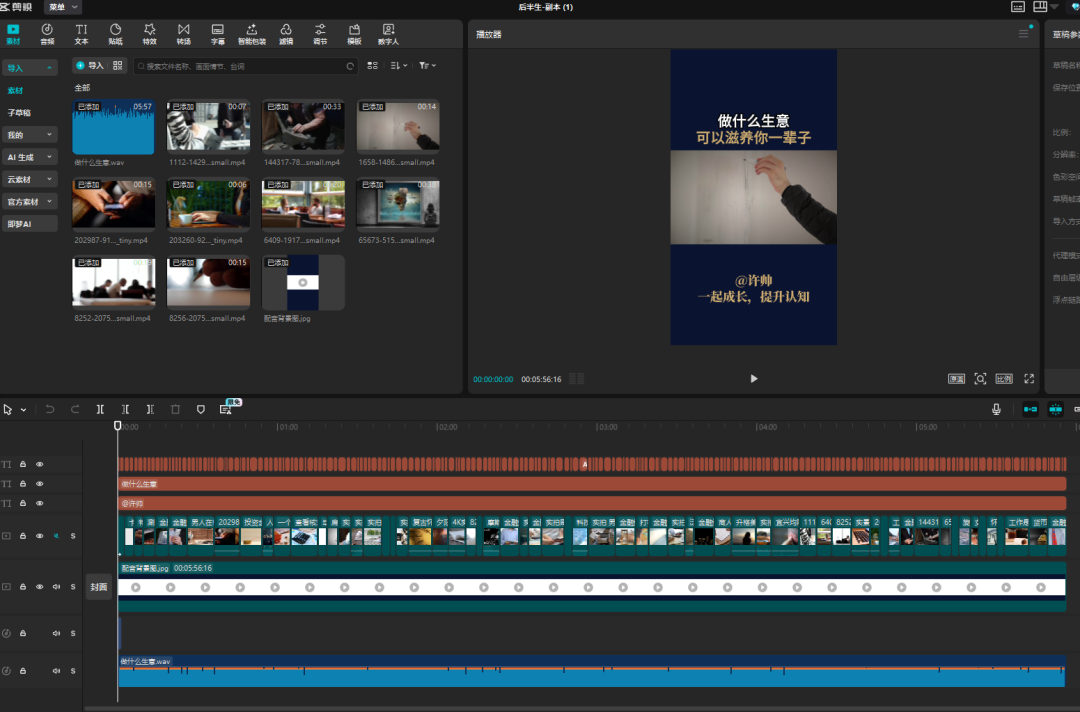Select 子草稿 in the sidebar

19,112
